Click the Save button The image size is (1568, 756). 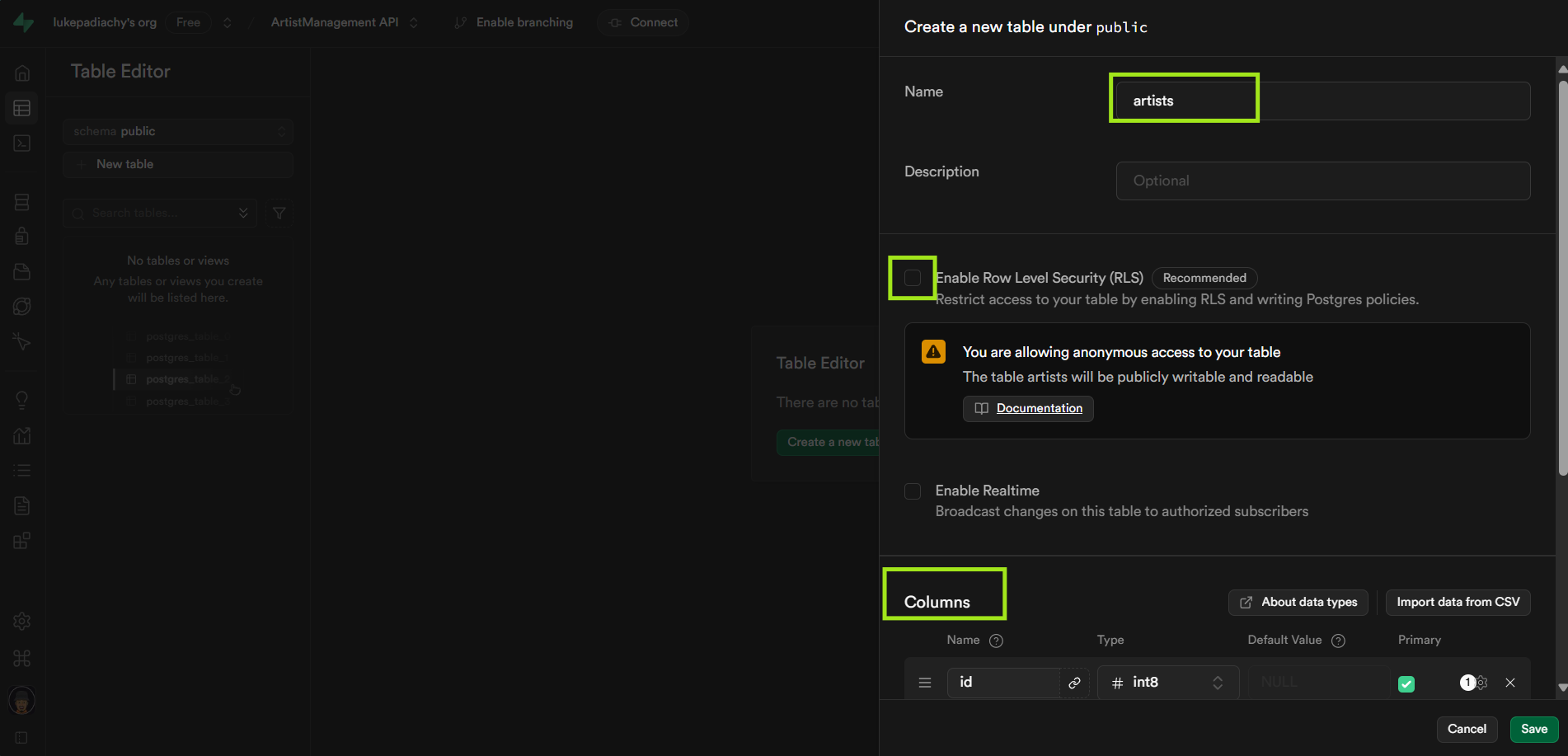[1534, 729]
